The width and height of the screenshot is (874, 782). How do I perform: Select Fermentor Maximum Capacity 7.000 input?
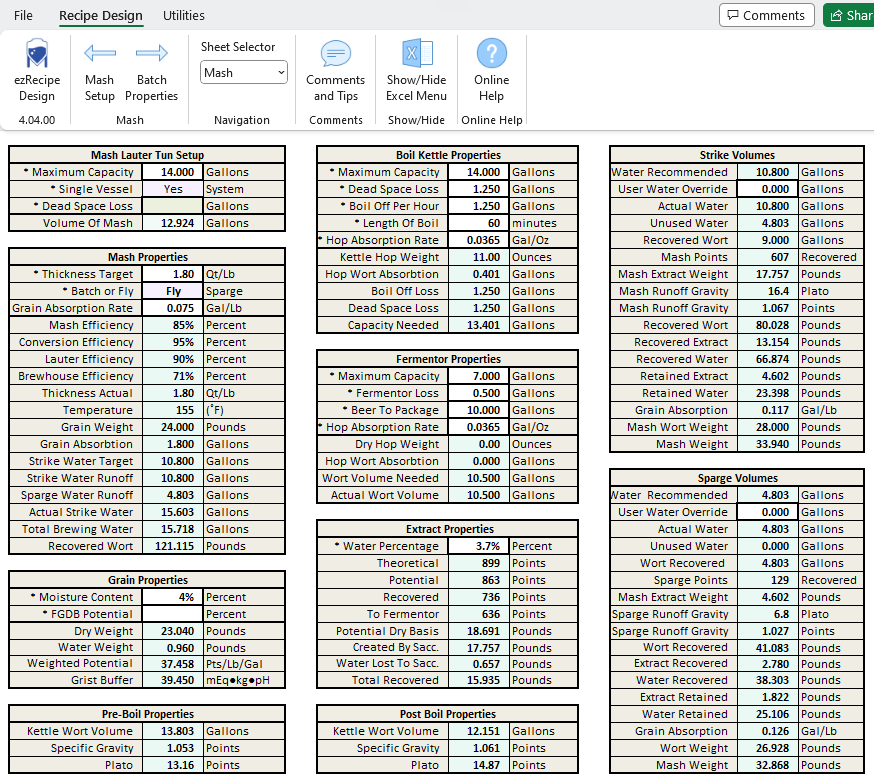(479, 376)
